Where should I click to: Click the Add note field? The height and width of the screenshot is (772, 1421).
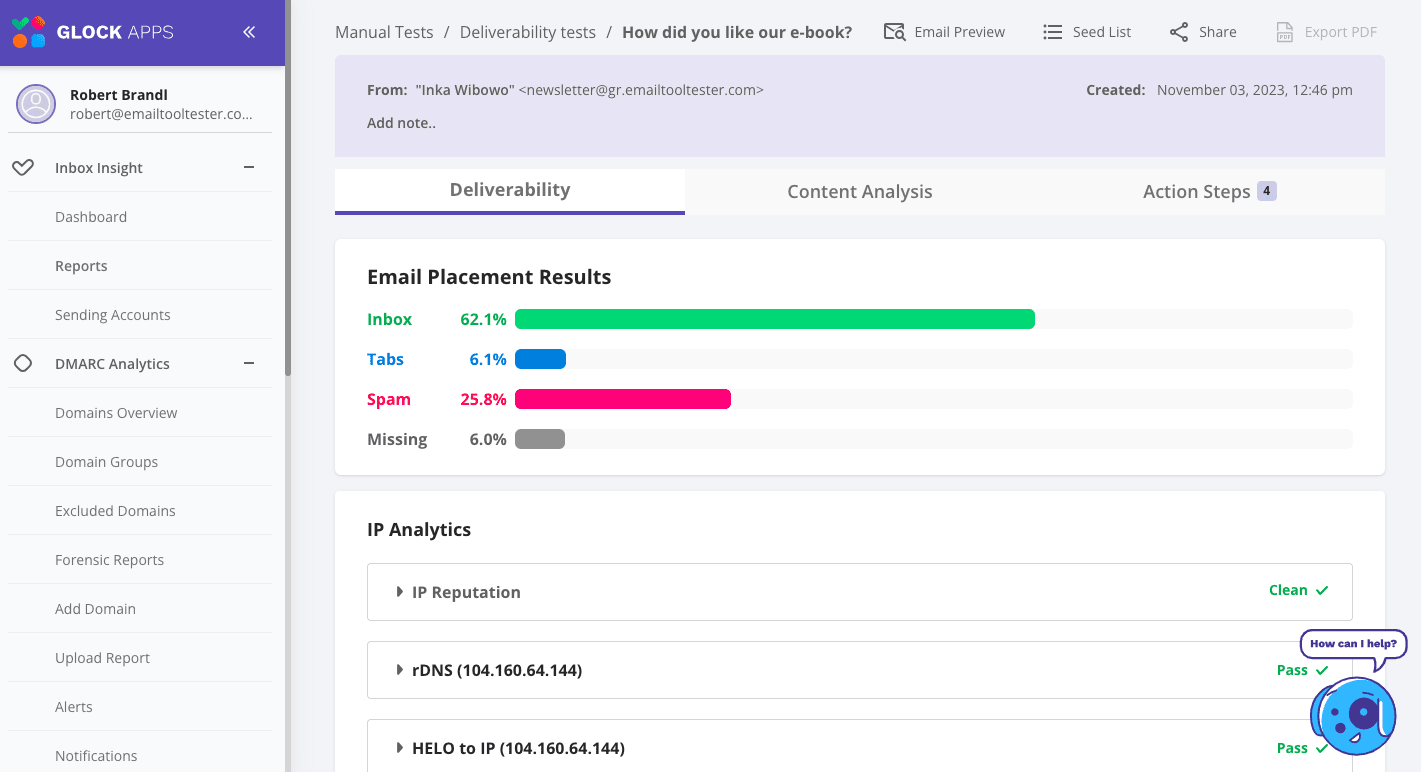click(x=401, y=124)
